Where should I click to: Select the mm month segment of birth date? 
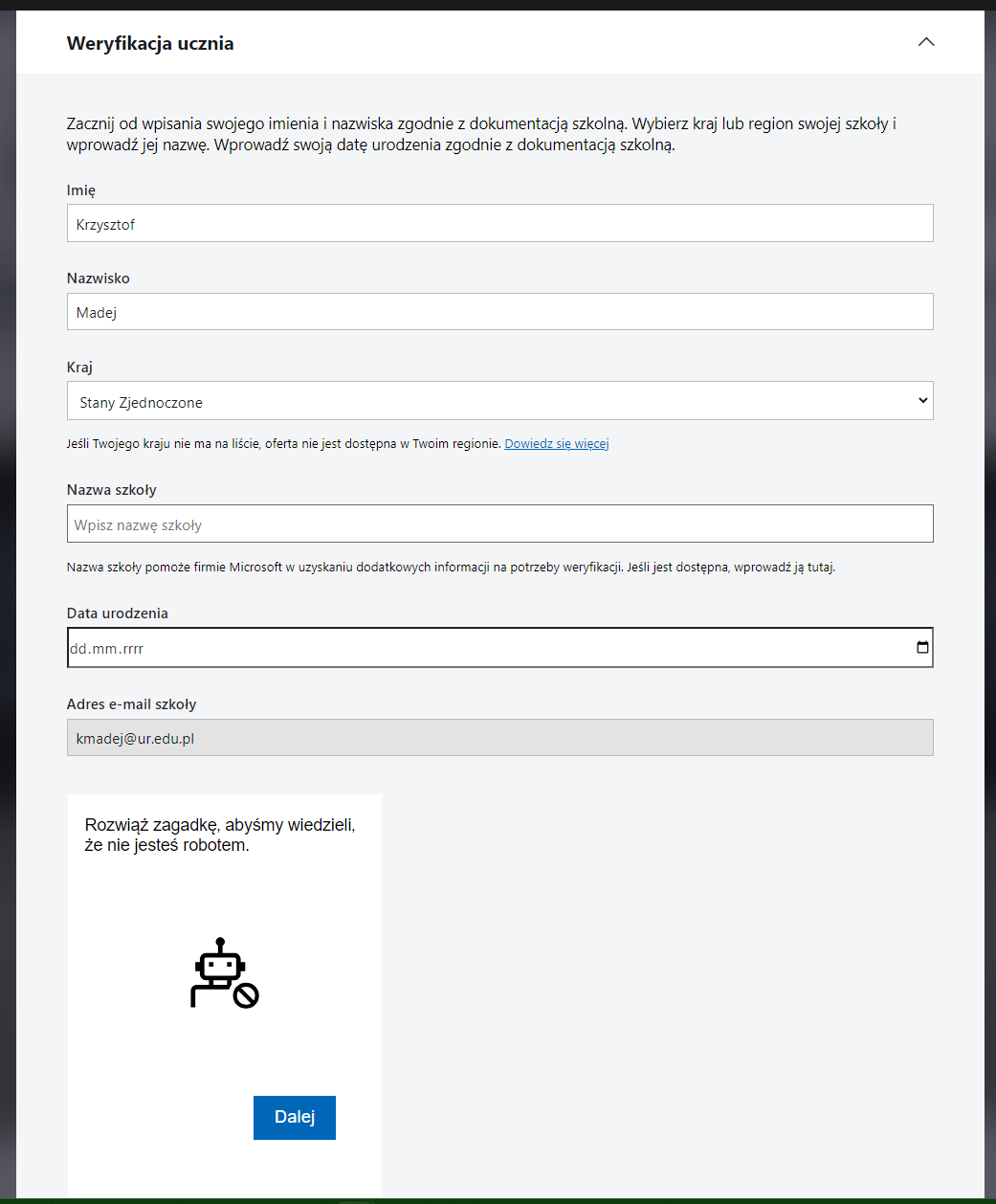pos(103,649)
